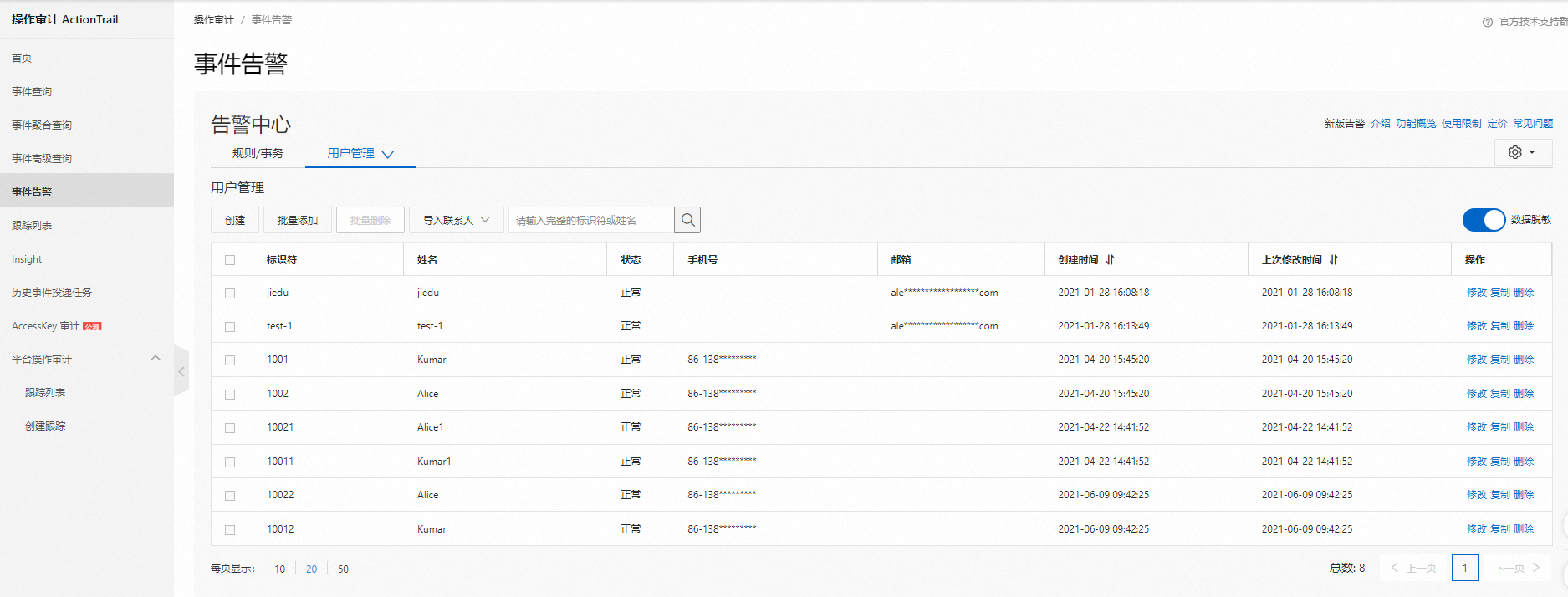The height and width of the screenshot is (597, 1568).
Task: Open the 使用限制 link
Action: click(x=1462, y=124)
